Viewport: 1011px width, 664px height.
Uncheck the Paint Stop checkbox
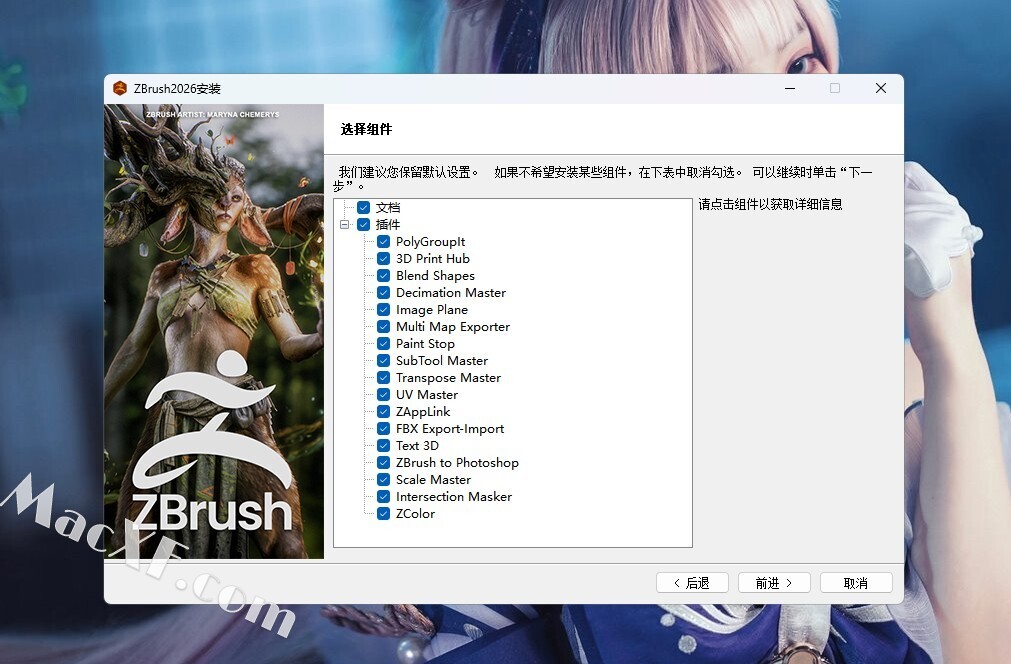pyautogui.click(x=384, y=344)
